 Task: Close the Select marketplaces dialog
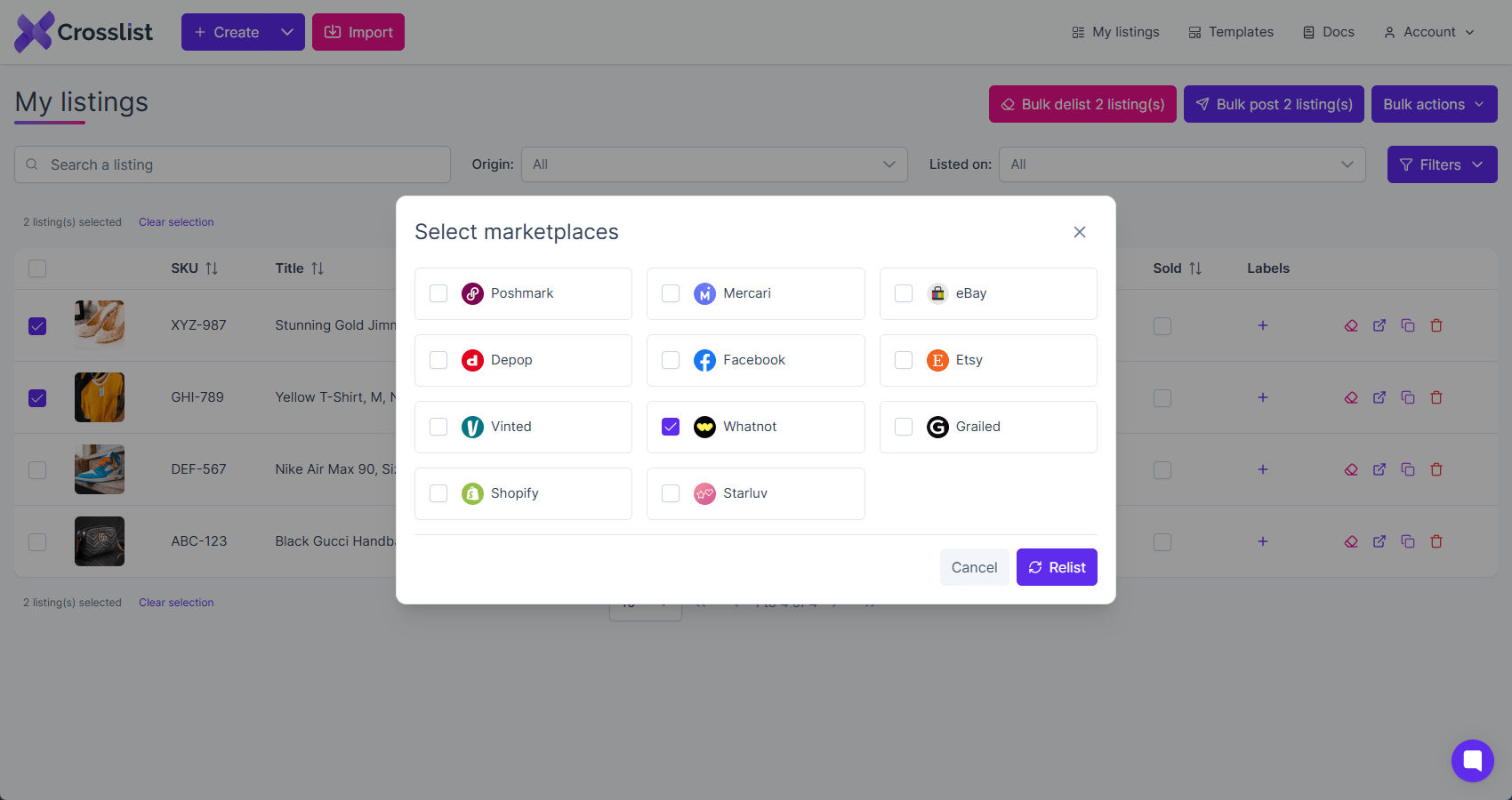[1080, 232]
